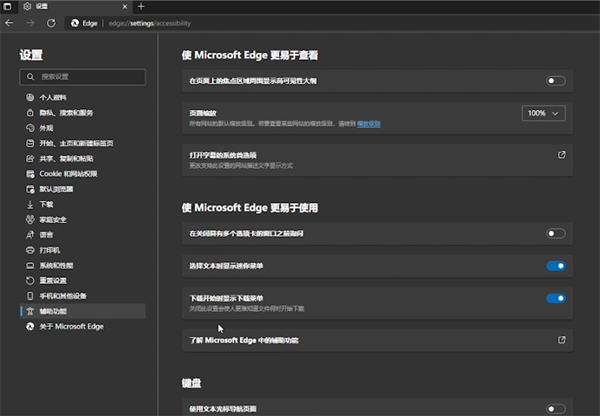Enable 使用文本光标导航页面 switch
Viewport: 600px width, 416px height.
pos(556,409)
